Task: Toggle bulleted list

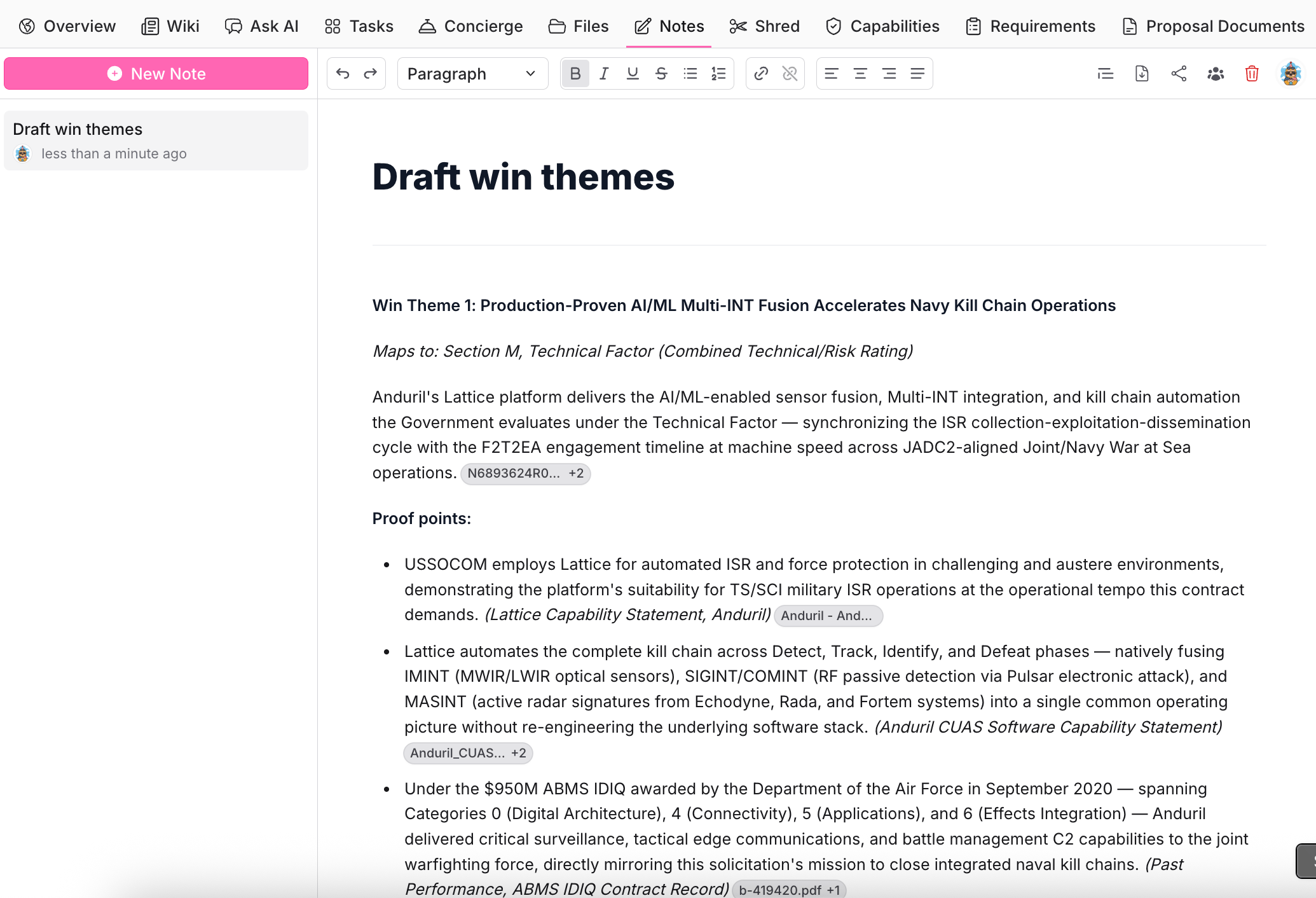Action: (x=690, y=74)
